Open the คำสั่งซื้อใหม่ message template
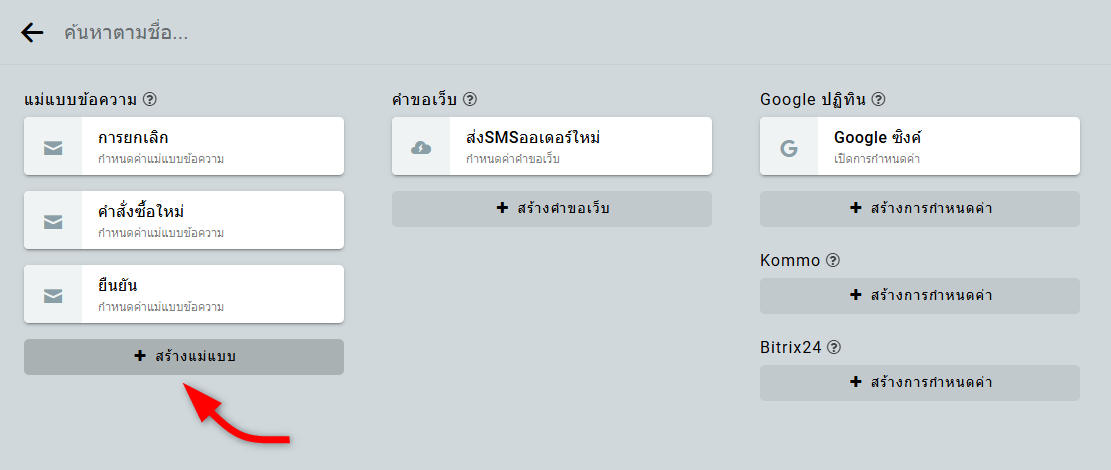The width and height of the screenshot is (1111, 470). pyautogui.click(x=210, y=220)
